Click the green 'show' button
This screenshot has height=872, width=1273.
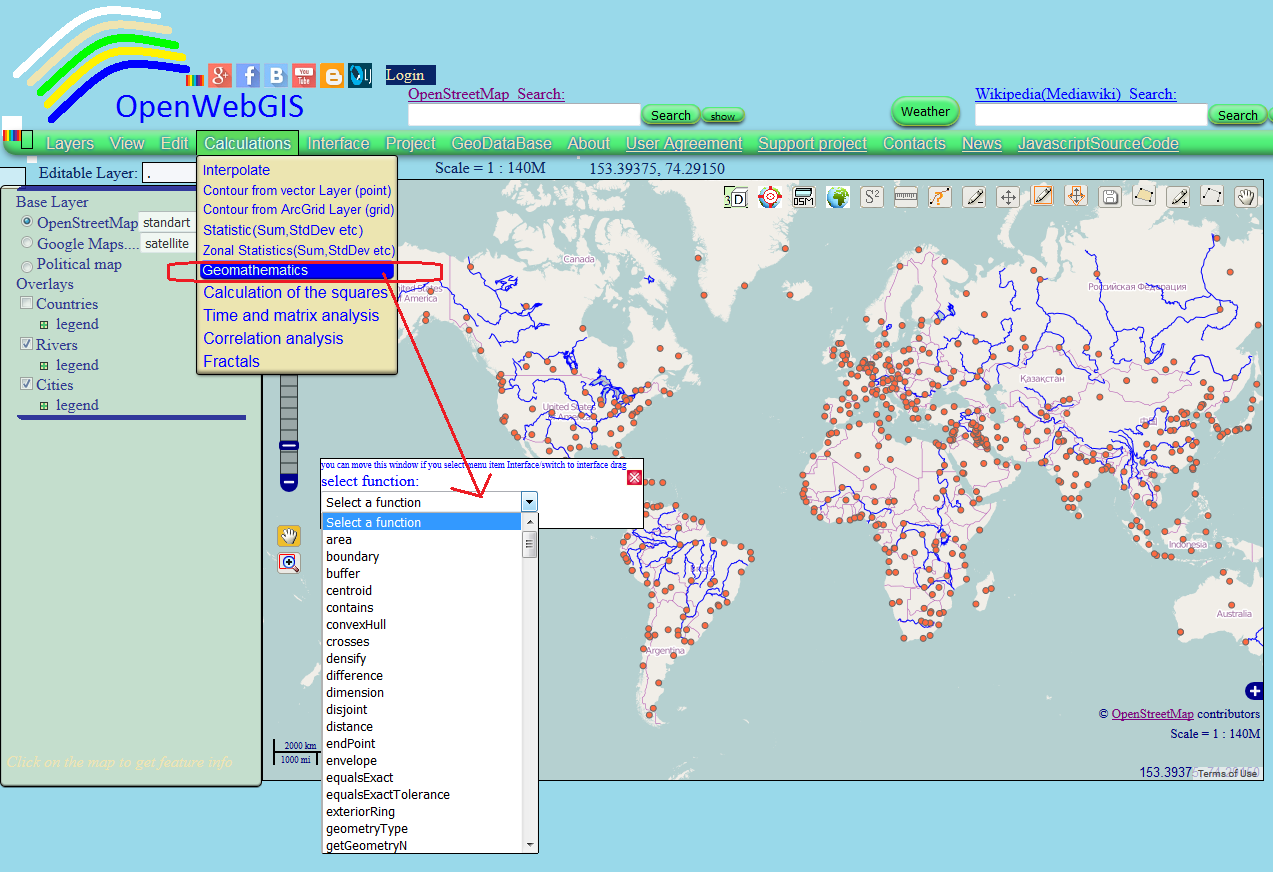723,116
